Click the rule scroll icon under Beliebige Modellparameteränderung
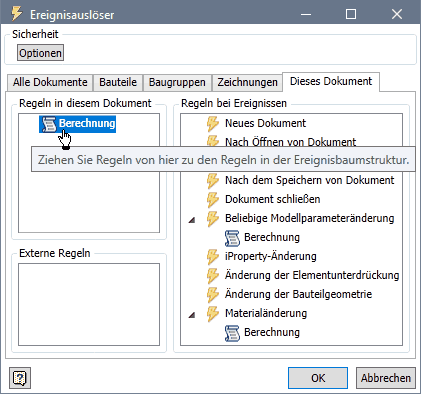 pyautogui.click(x=232, y=238)
